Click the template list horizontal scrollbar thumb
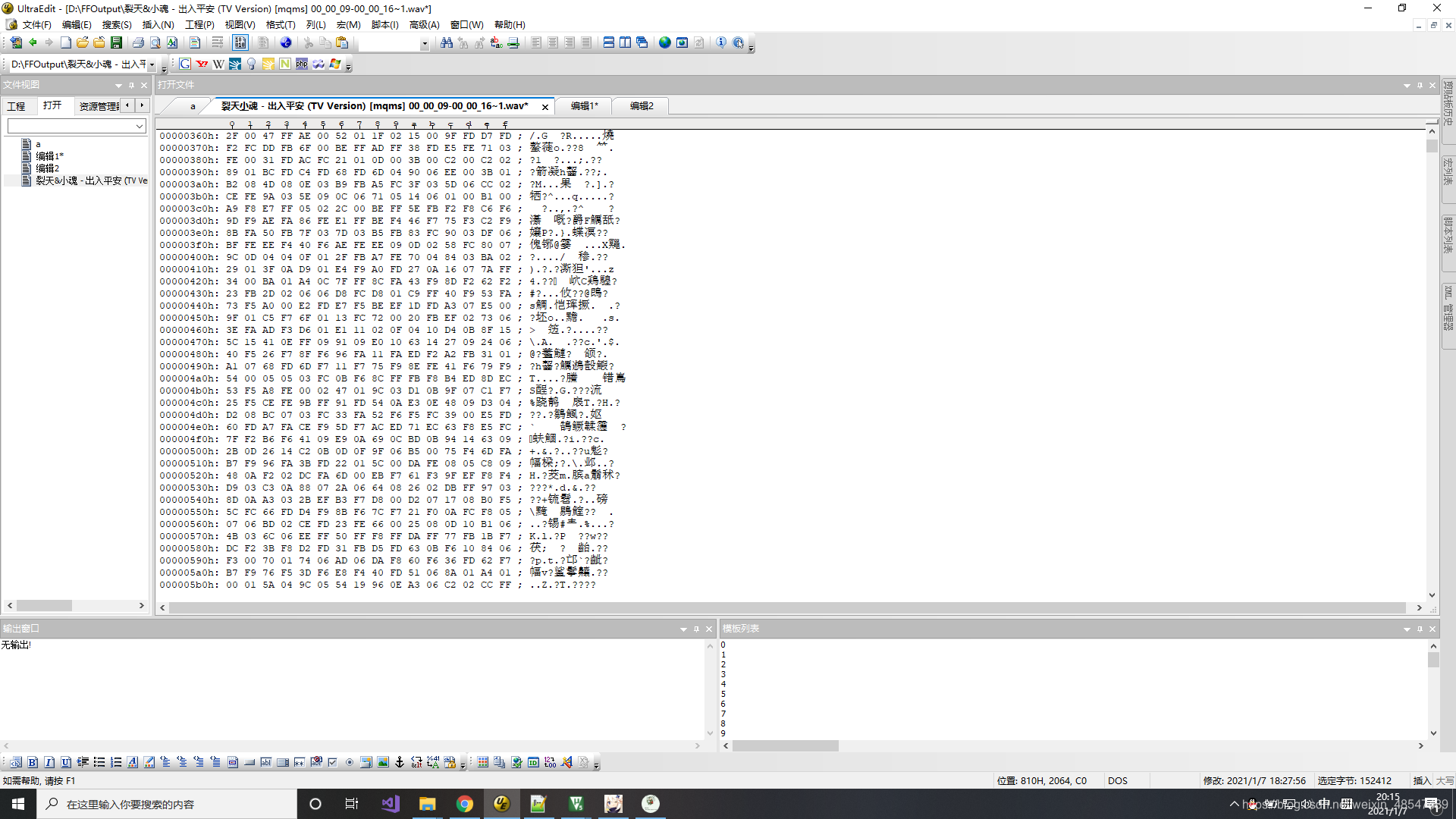The image size is (1456, 819). point(785,746)
